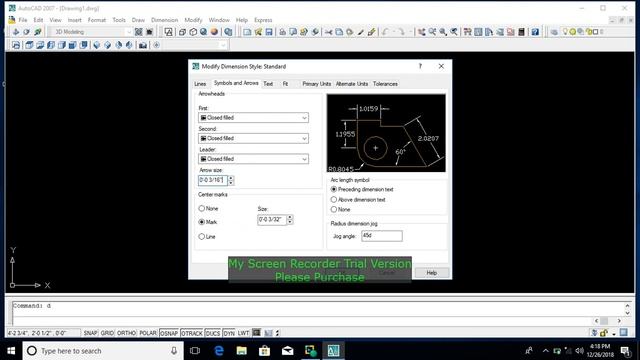Open the Leader arrowhead dropdown

pyautogui.click(x=253, y=159)
